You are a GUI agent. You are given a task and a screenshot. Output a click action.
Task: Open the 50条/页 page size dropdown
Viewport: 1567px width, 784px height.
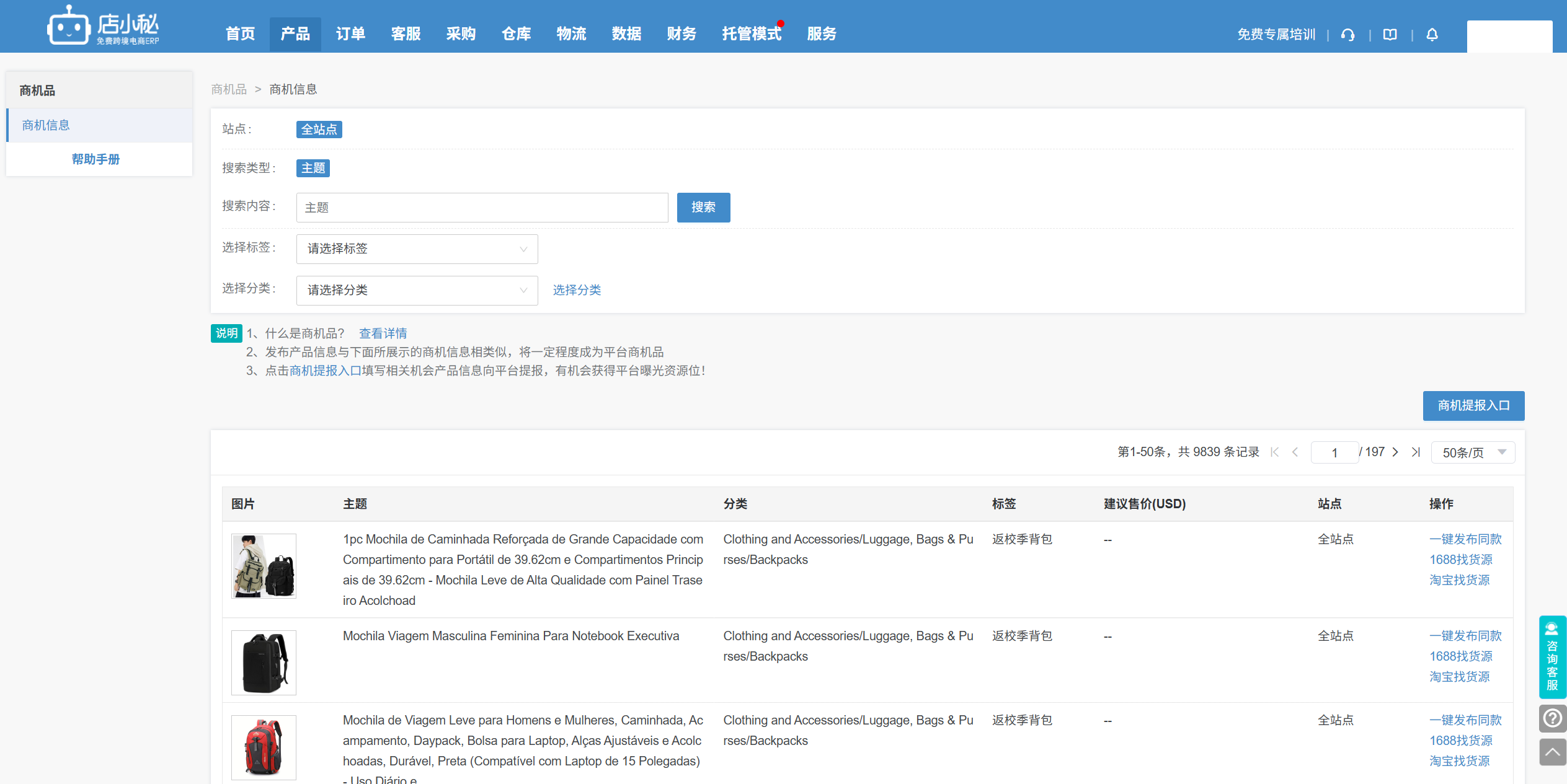(1473, 452)
